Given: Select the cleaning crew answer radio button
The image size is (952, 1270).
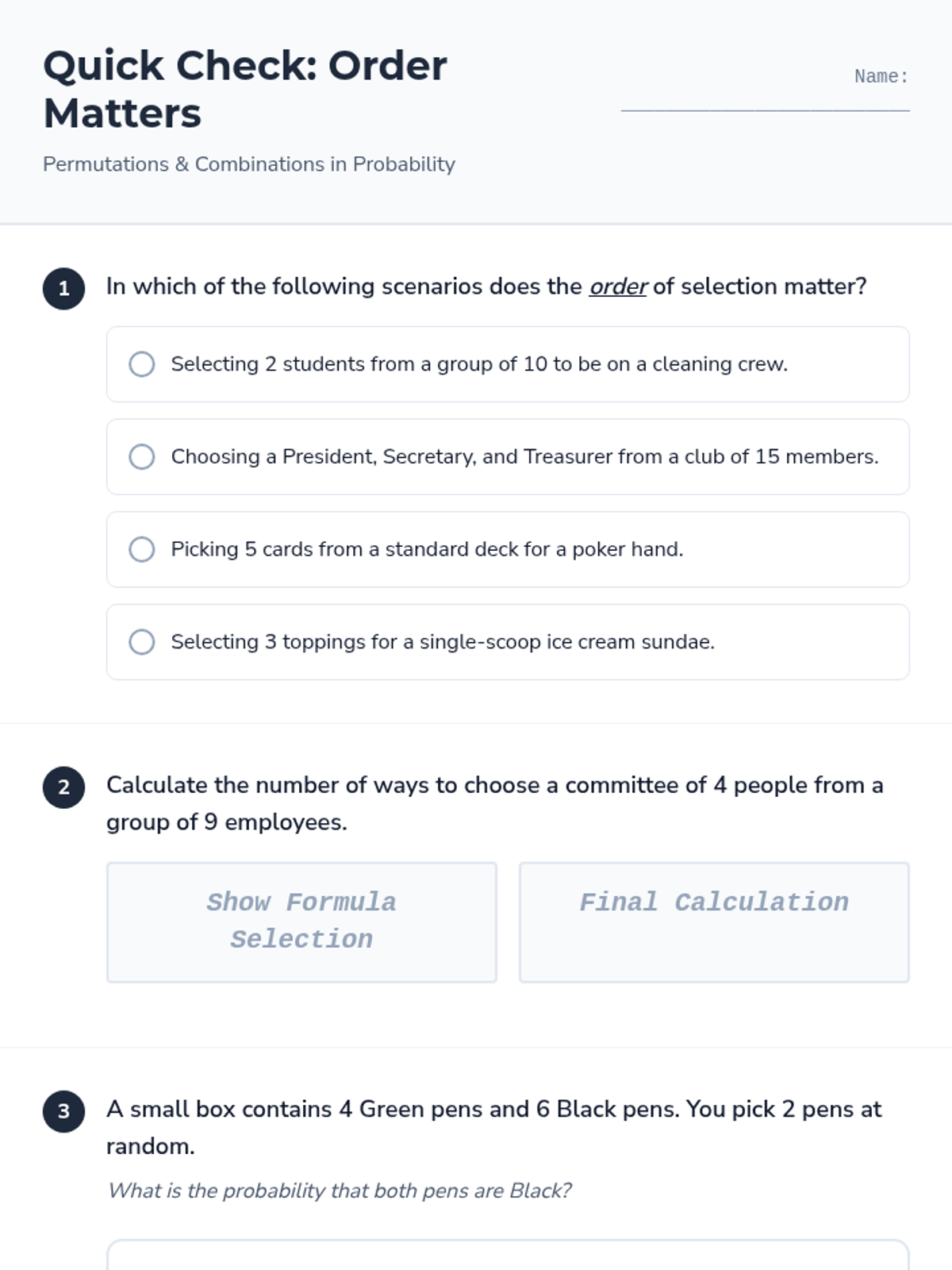Looking at the screenshot, I should [x=142, y=364].
